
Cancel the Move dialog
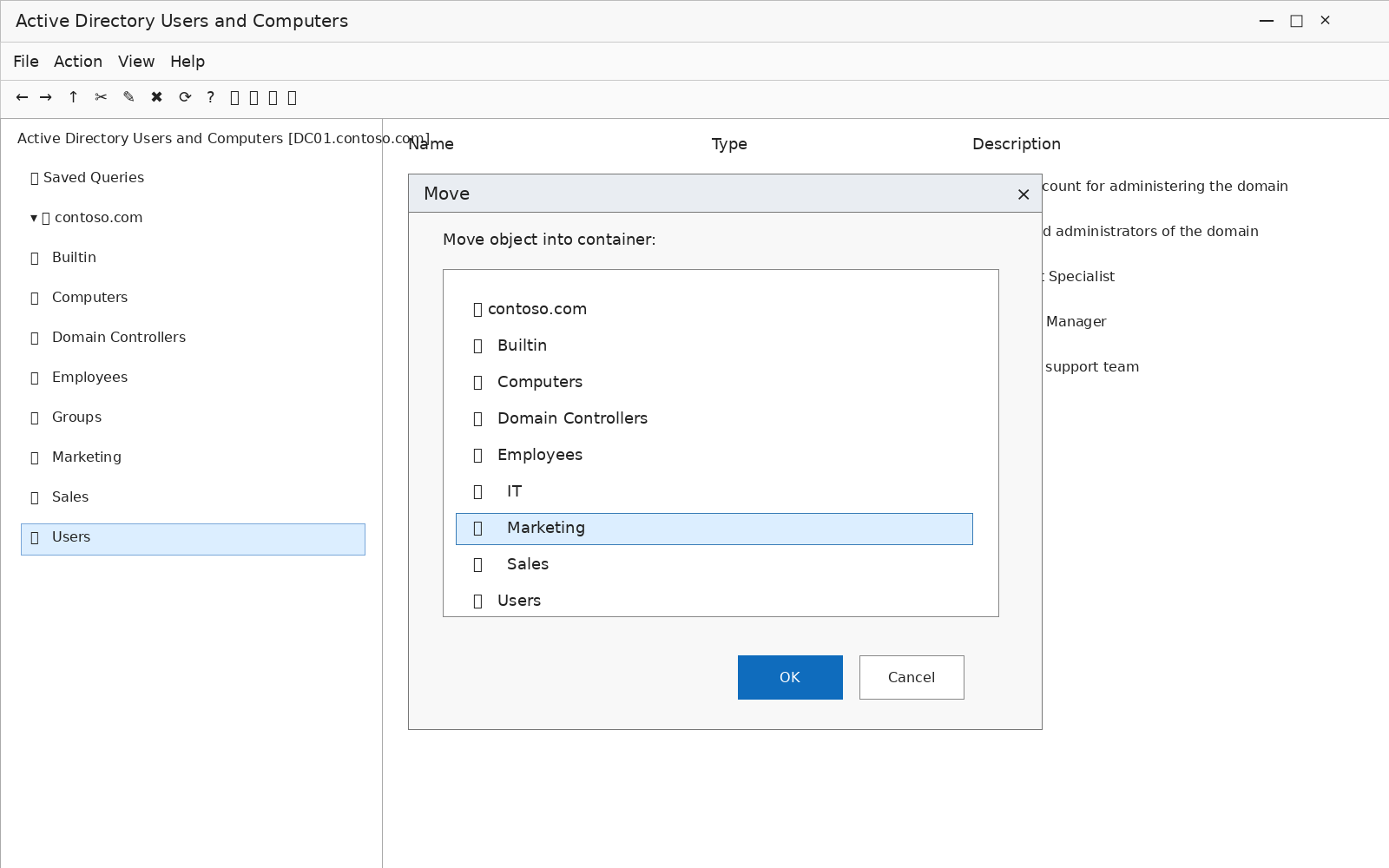tap(912, 677)
